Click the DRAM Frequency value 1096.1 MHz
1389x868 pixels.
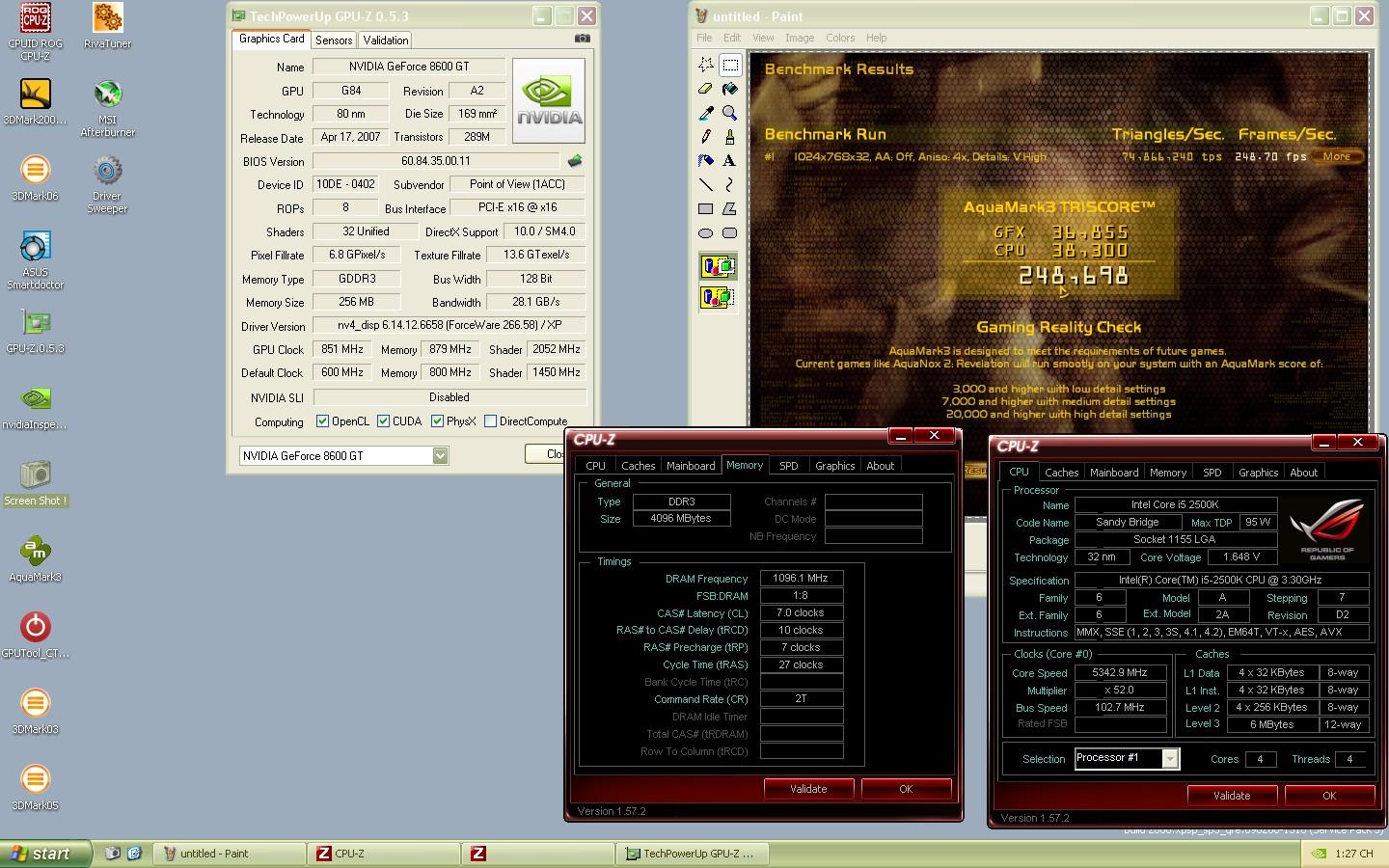tap(801, 579)
